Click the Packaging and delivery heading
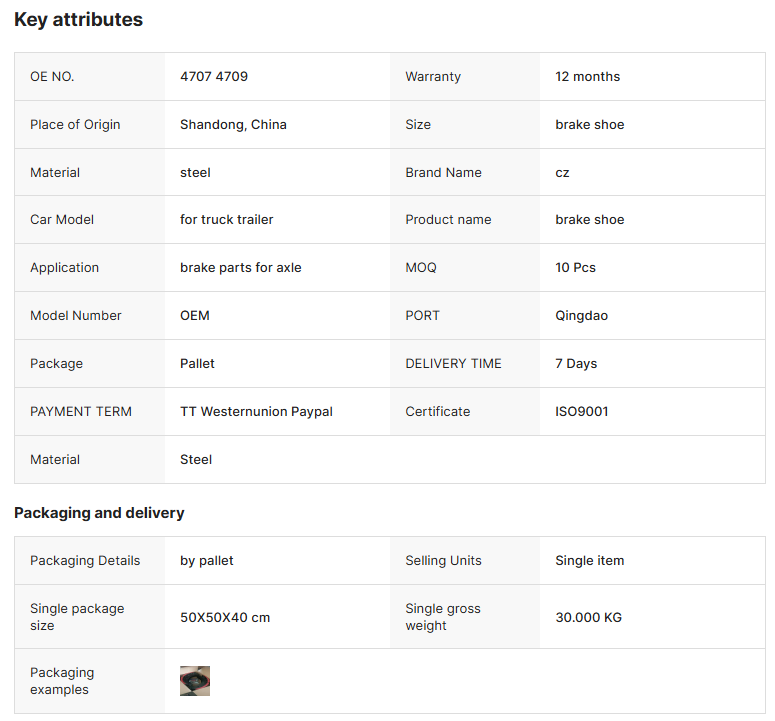 pyautogui.click(x=99, y=512)
